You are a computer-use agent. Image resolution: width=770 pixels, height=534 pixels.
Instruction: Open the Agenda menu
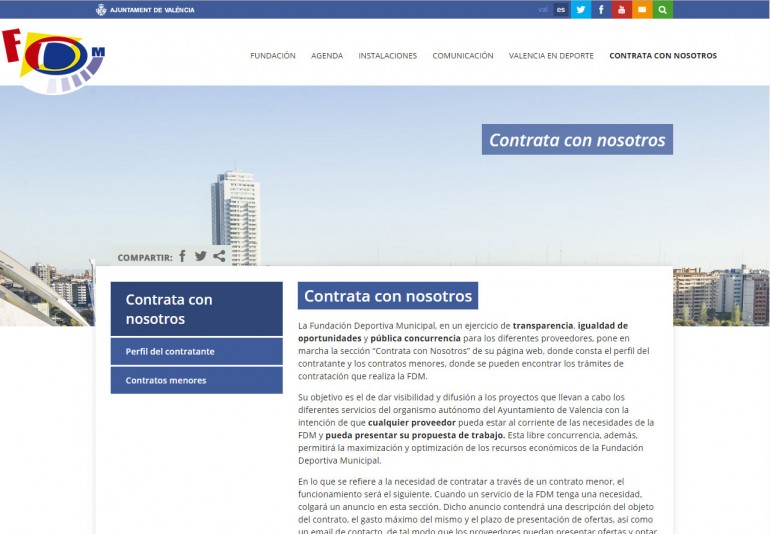click(x=327, y=56)
